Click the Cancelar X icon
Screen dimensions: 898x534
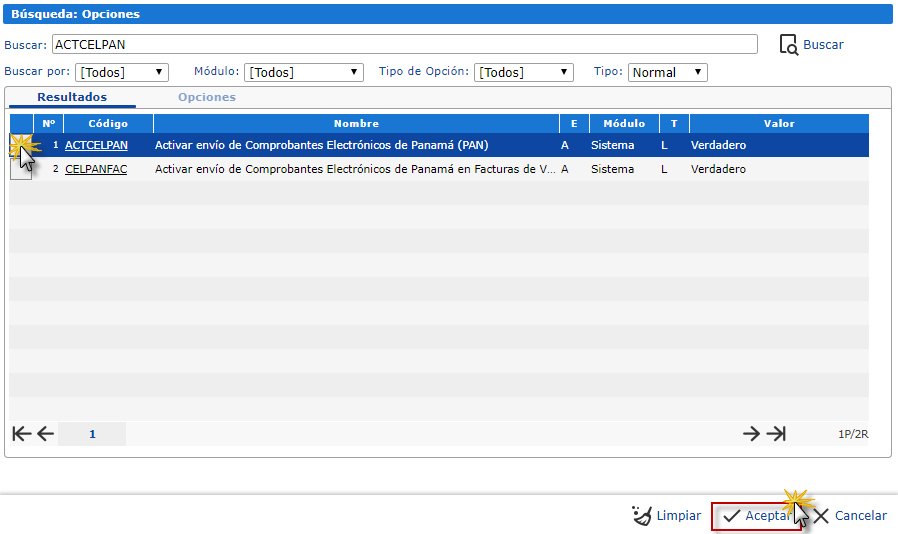(x=821, y=516)
